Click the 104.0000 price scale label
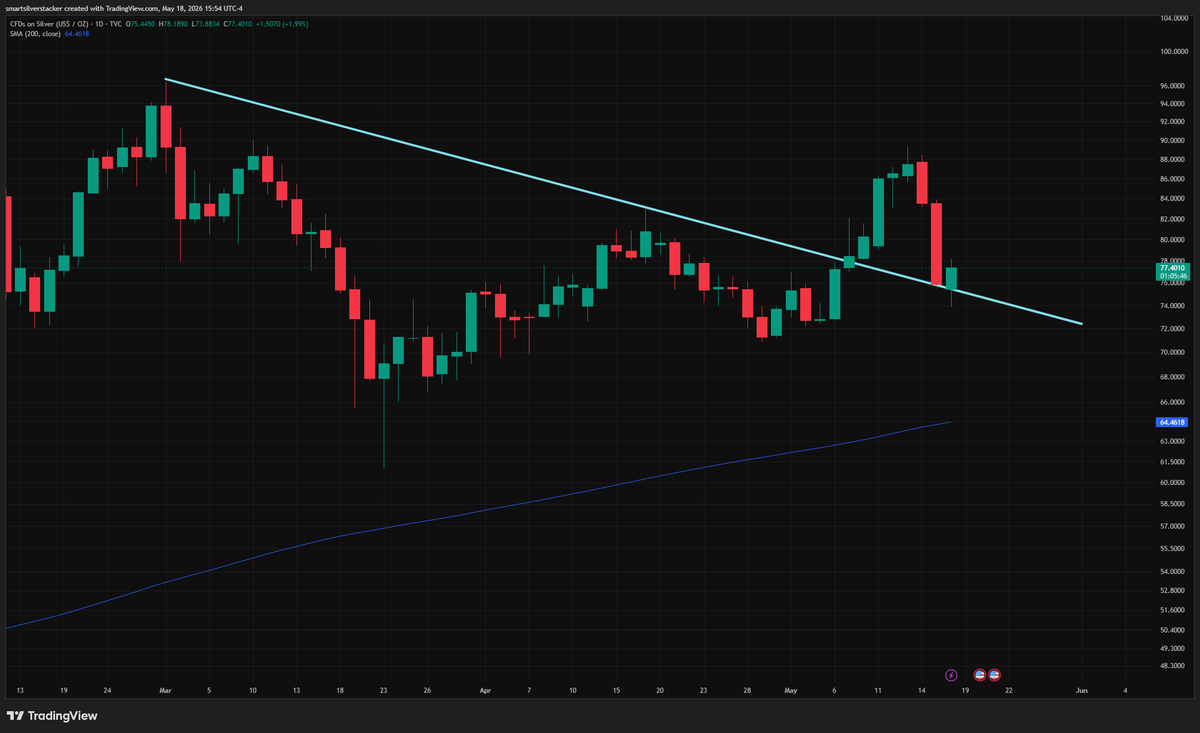Viewport: 1200px width, 733px height. (x=1173, y=19)
